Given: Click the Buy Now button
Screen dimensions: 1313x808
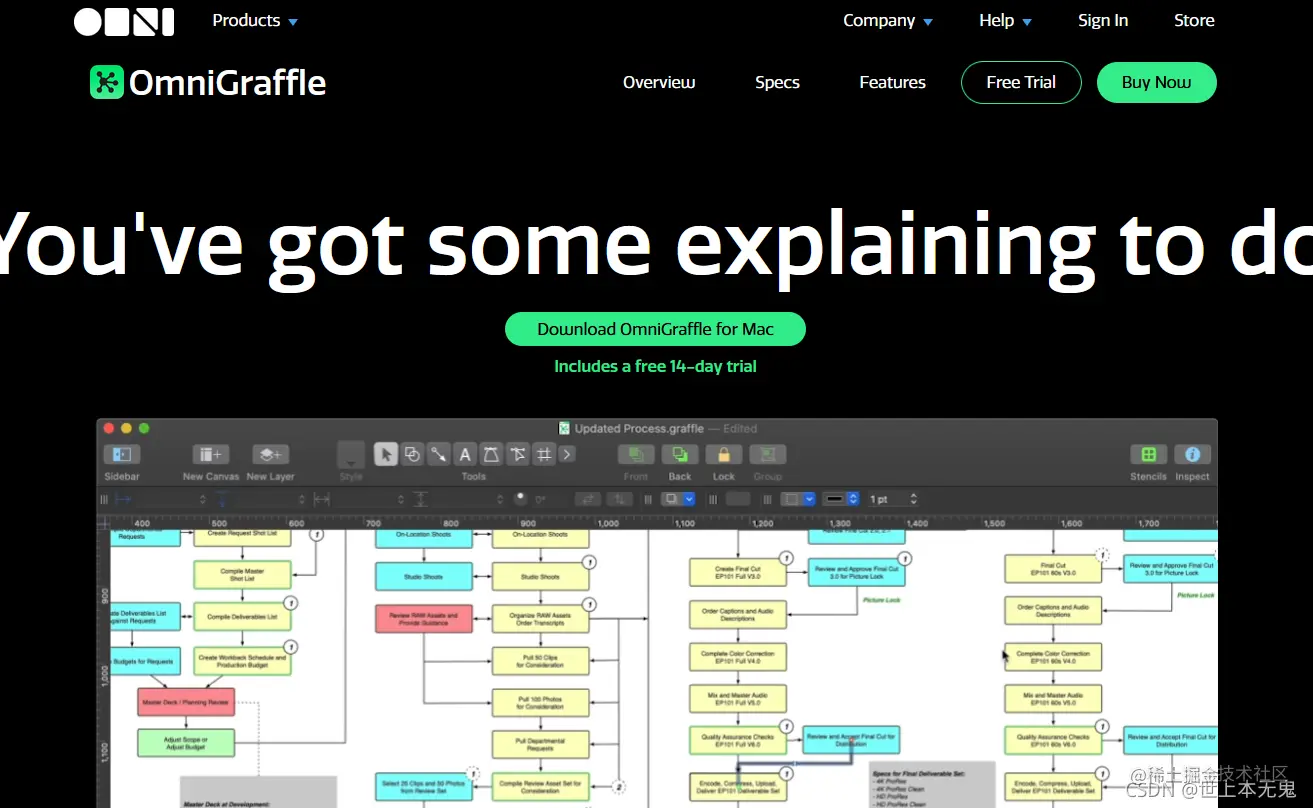Looking at the screenshot, I should 1156,82.
